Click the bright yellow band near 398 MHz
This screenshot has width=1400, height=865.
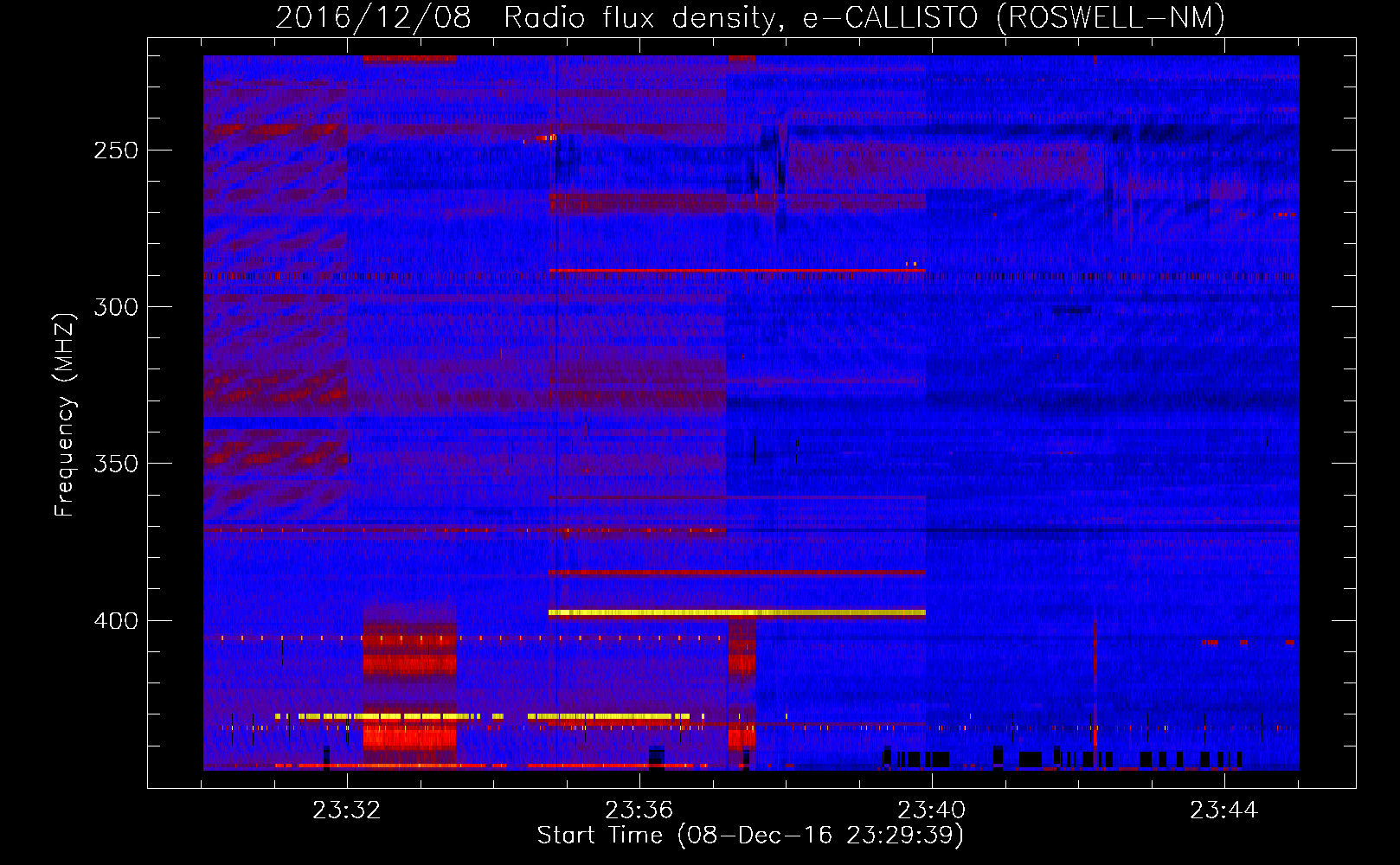[737, 612]
